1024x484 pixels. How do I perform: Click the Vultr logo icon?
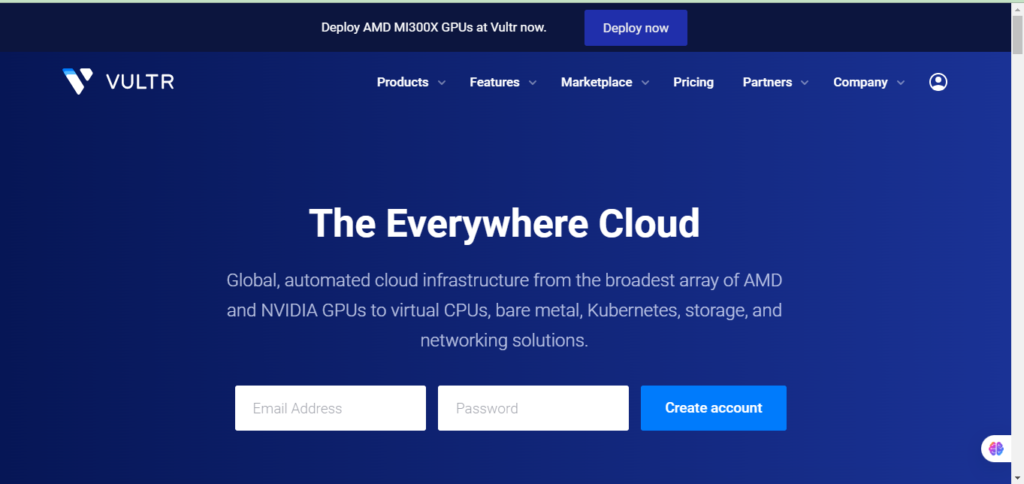[x=77, y=82]
